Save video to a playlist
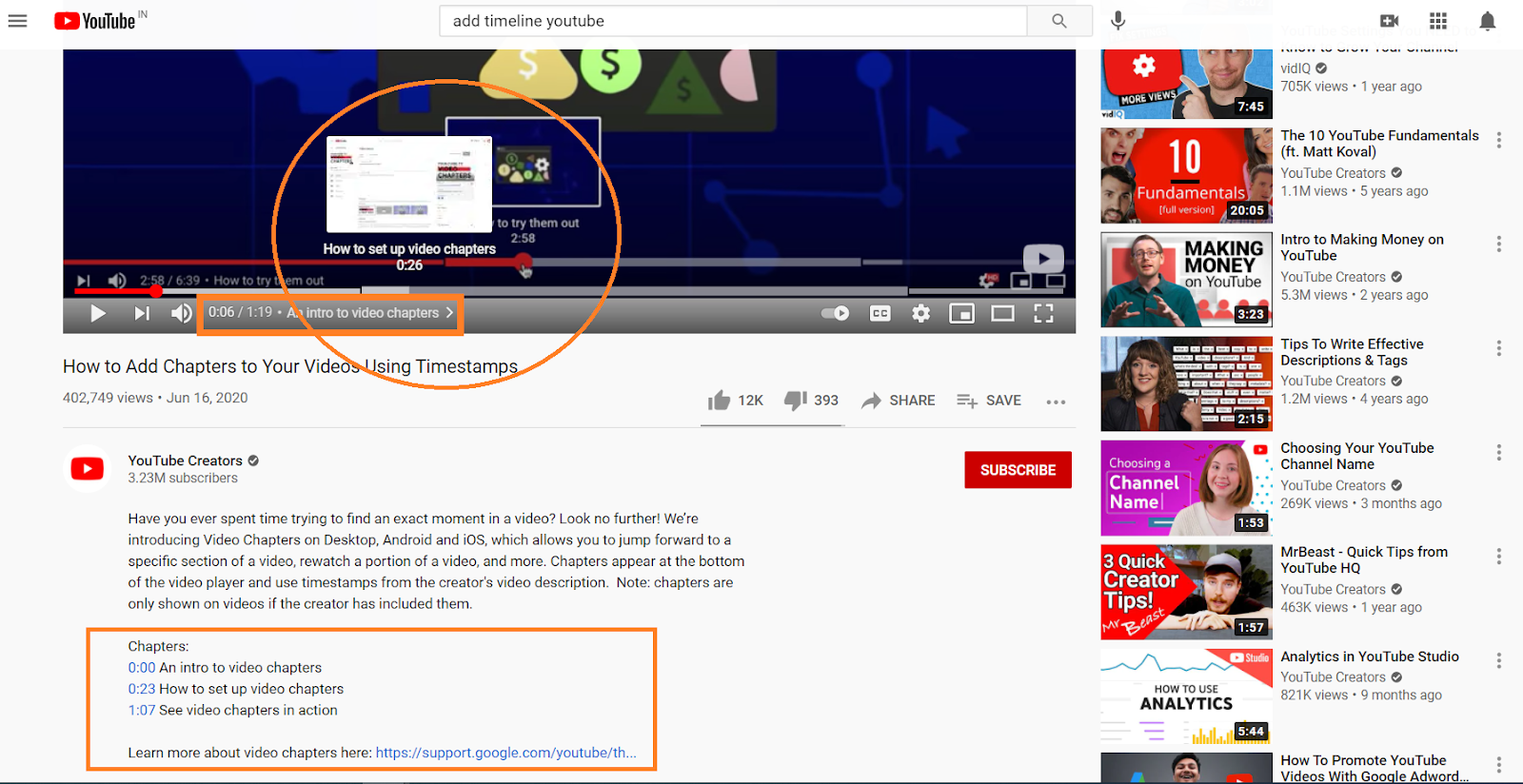This screenshot has height=784, width=1523. [x=989, y=401]
